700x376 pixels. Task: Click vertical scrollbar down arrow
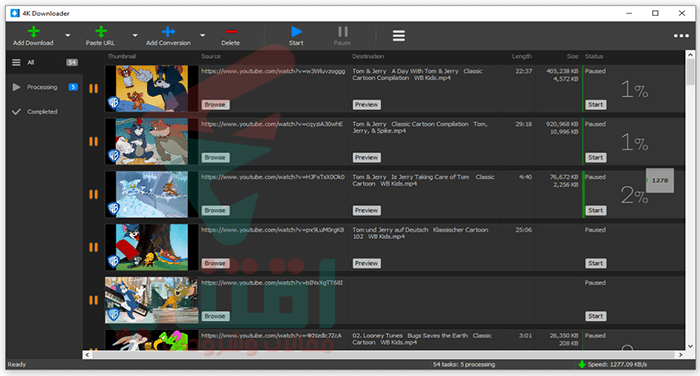691,346
